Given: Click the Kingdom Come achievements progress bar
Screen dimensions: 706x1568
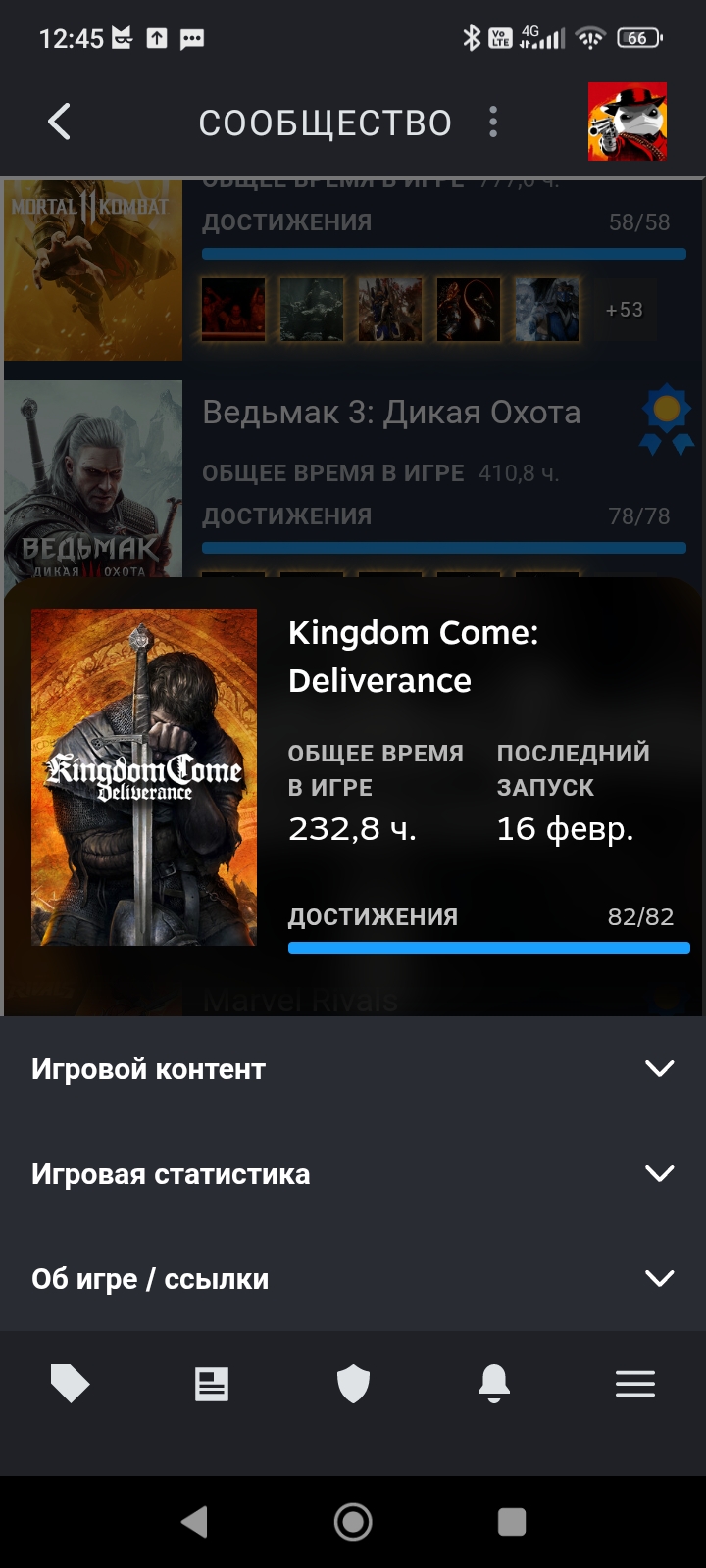Looking at the screenshot, I should pos(489,948).
